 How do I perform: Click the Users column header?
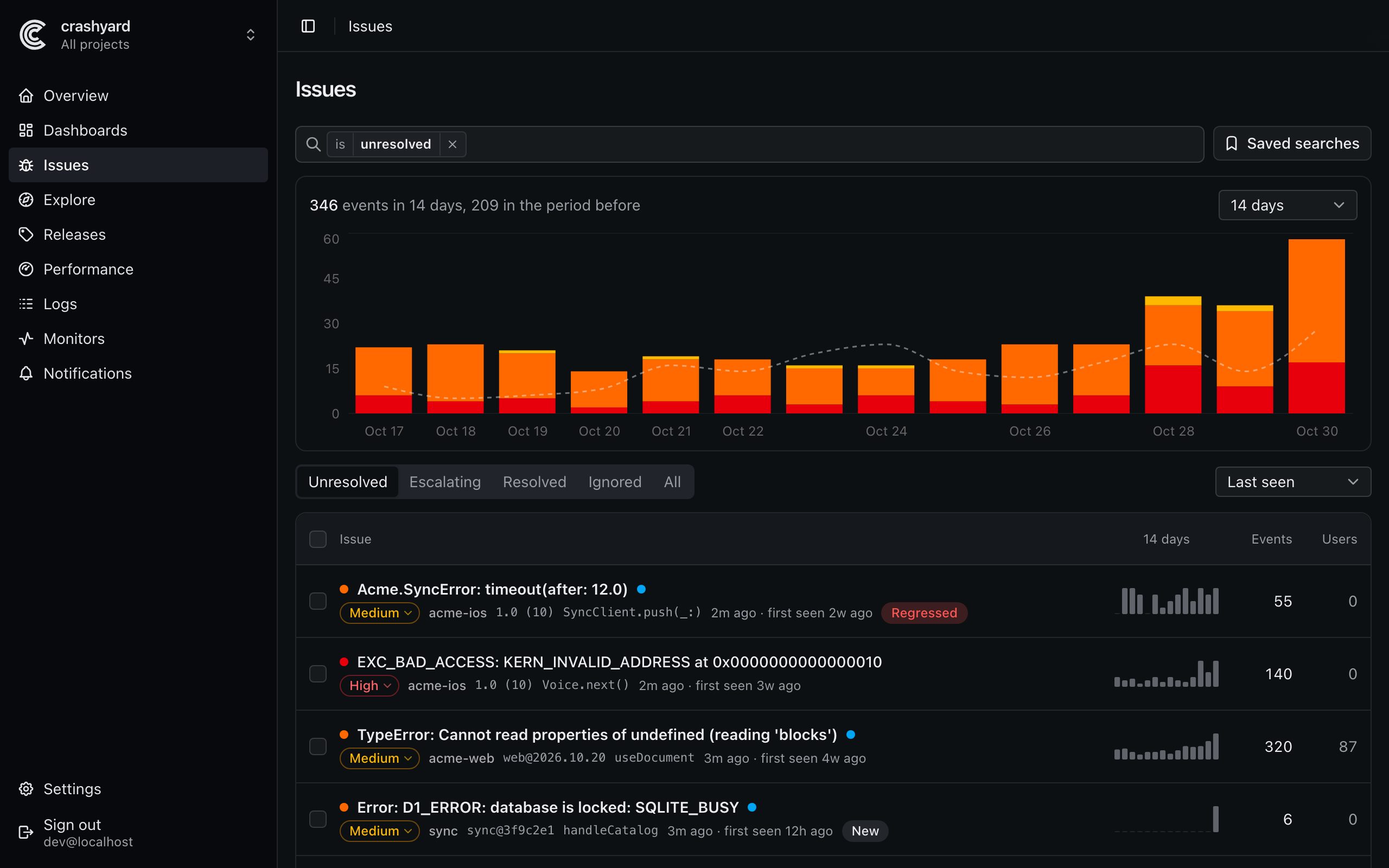tap(1339, 539)
